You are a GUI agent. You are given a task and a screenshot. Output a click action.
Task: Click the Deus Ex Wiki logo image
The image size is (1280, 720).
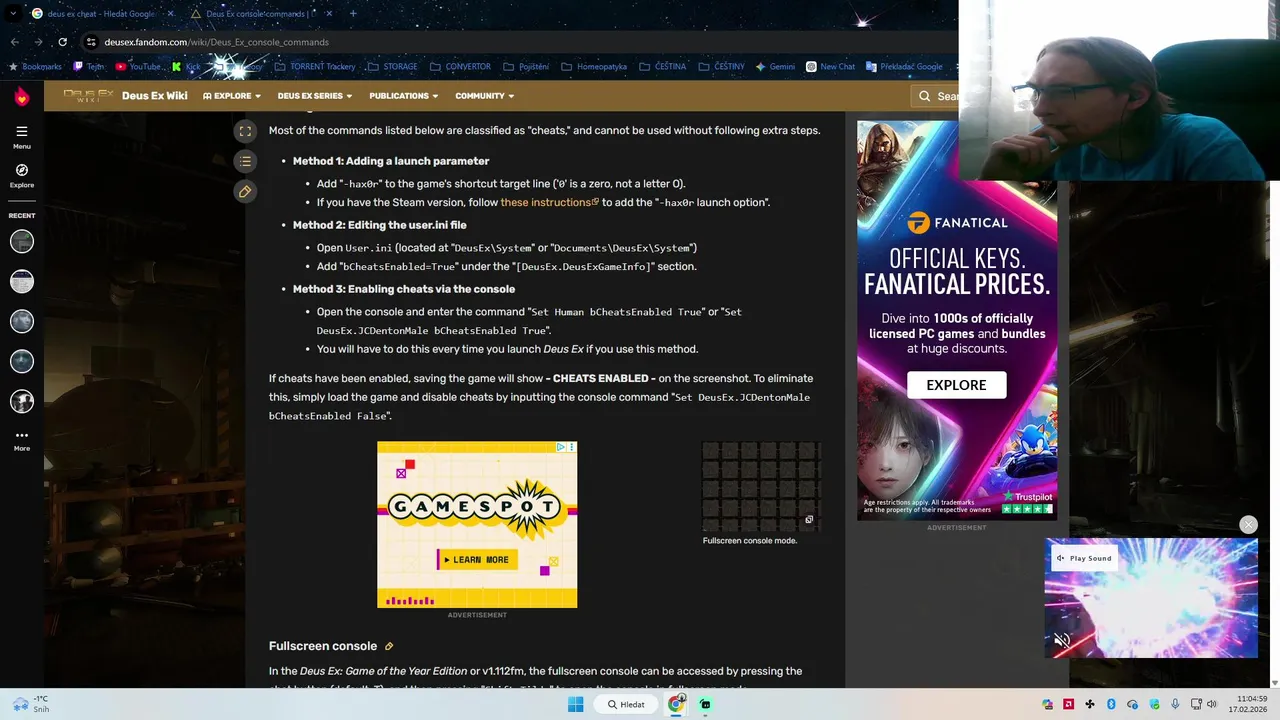[88, 96]
